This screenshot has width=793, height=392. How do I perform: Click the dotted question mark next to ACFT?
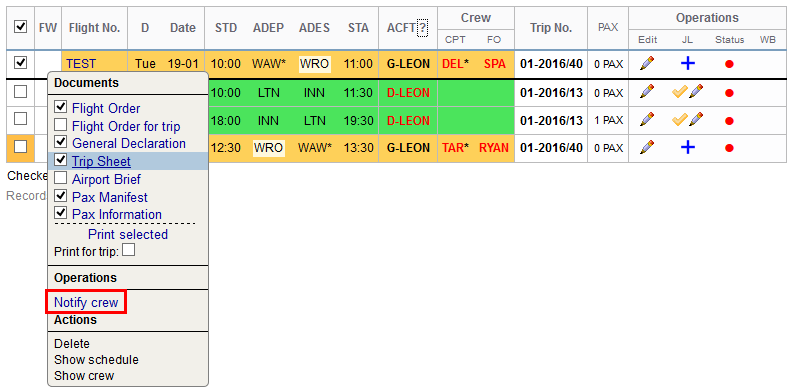click(422, 28)
